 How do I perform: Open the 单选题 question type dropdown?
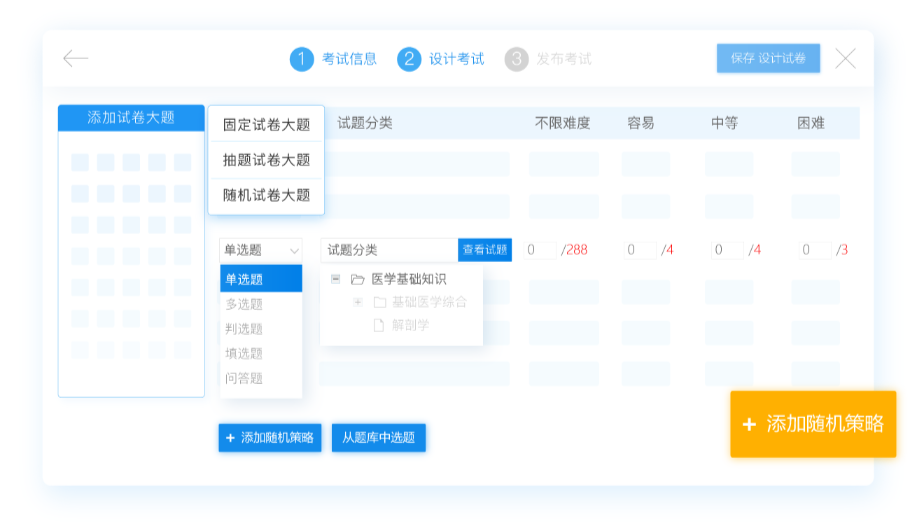(260, 250)
